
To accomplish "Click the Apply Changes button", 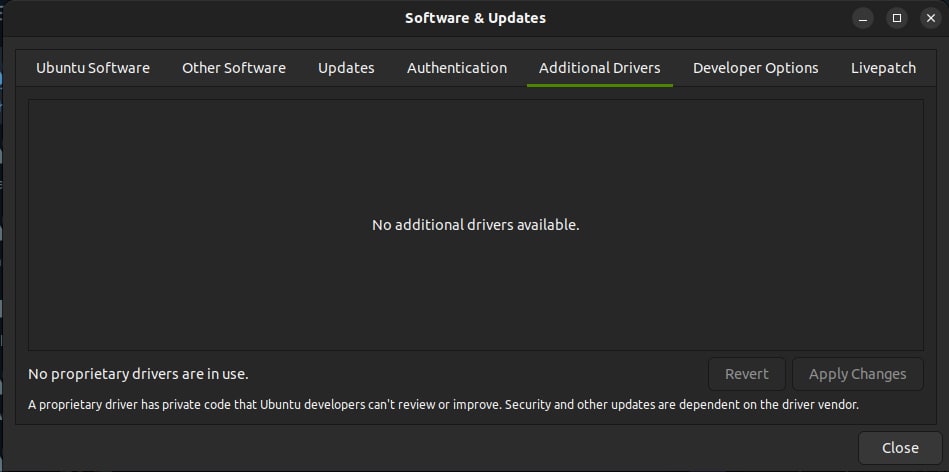I will tap(858, 374).
